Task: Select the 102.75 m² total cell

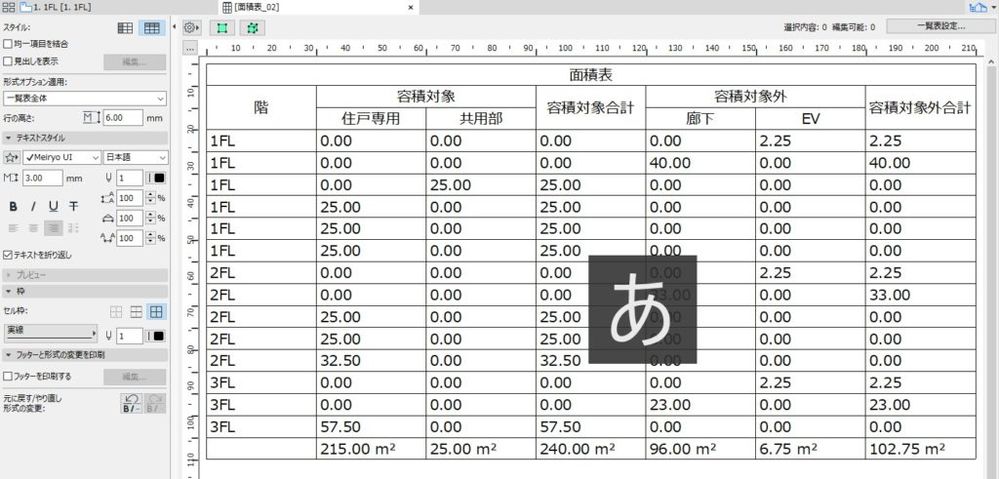Action: tap(921, 448)
